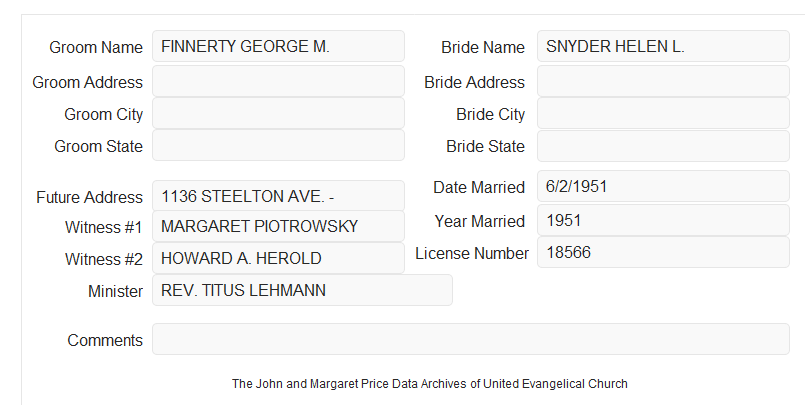Focus the Minister field with Rev. Titus Lehmann
The height and width of the screenshot is (405, 805).
pos(302,290)
